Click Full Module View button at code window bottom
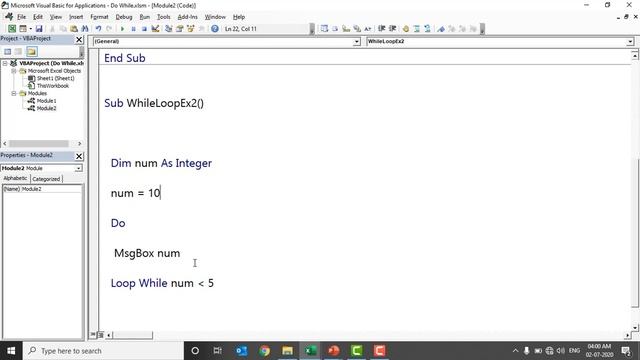 [x=100, y=335]
